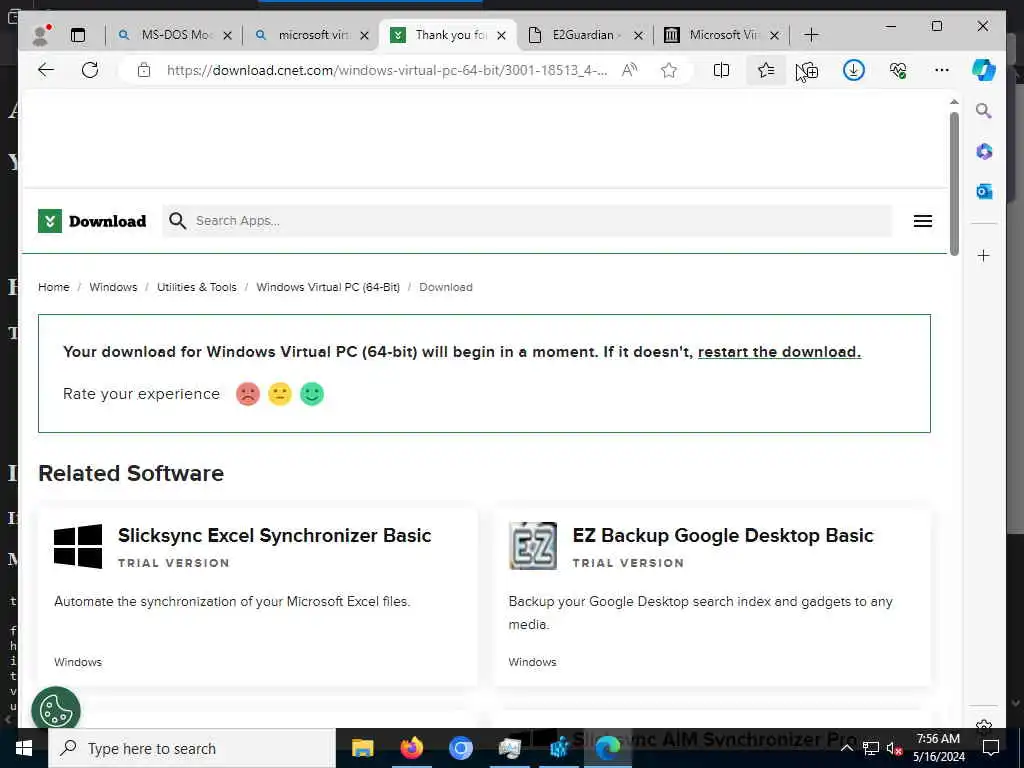Open Utilities & Tools breadcrumb

click(x=197, y=287)
